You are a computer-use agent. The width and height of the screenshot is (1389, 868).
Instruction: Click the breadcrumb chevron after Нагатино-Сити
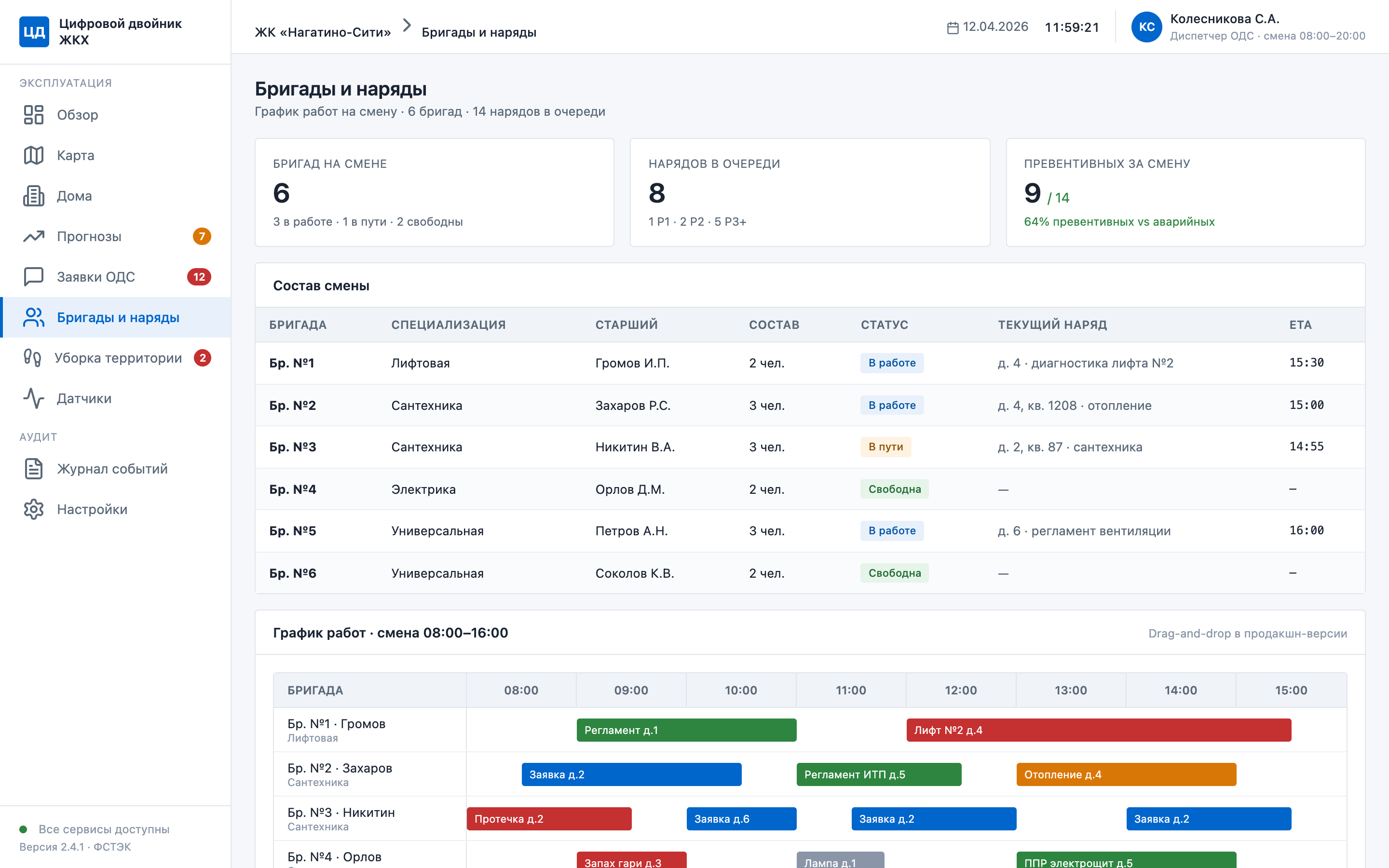click(x=407, y=25)
